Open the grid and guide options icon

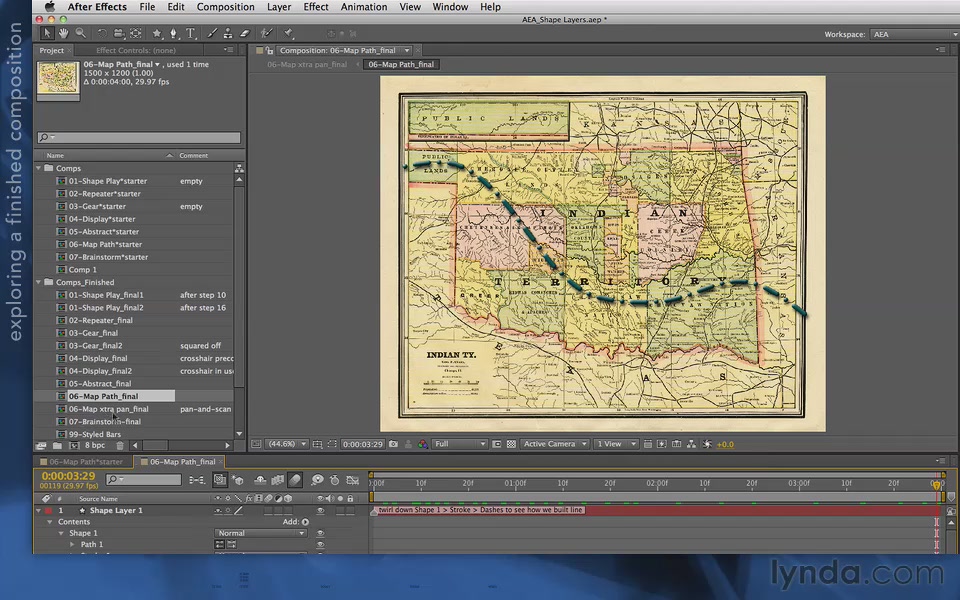click(317, 444)
